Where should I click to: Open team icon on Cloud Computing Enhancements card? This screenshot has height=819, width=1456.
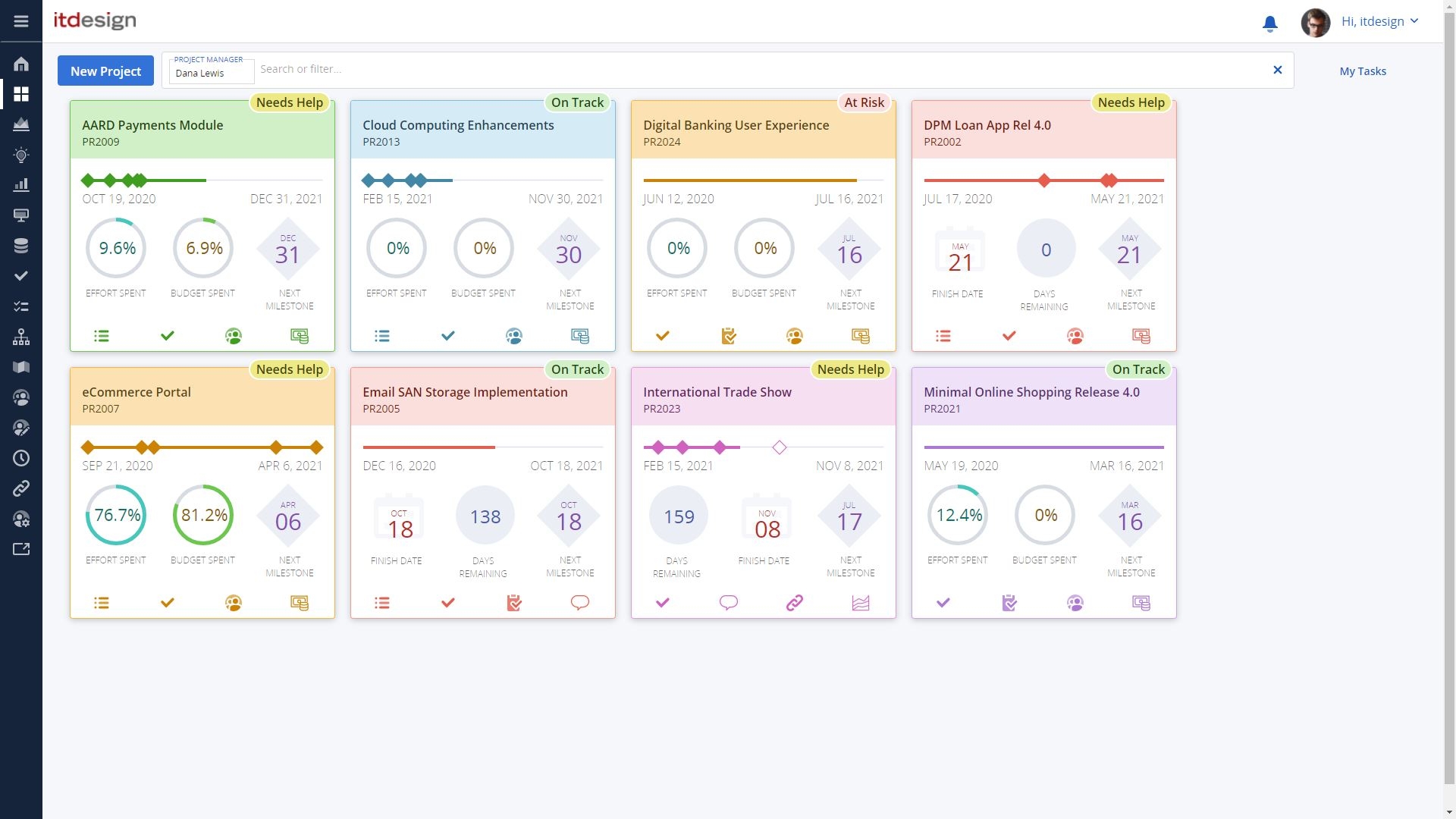[x=514, y=336]
